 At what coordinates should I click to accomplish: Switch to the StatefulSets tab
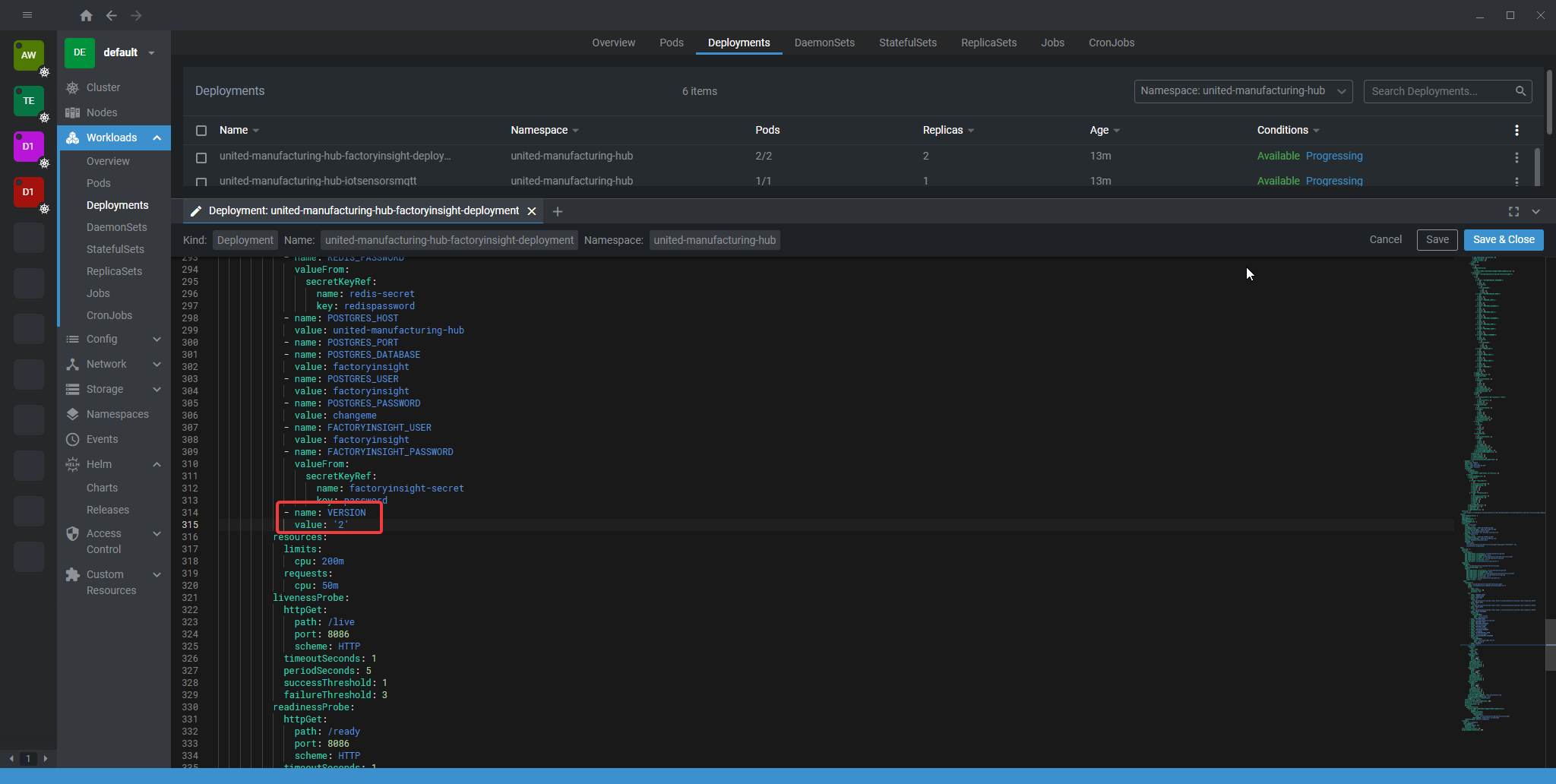907,43
